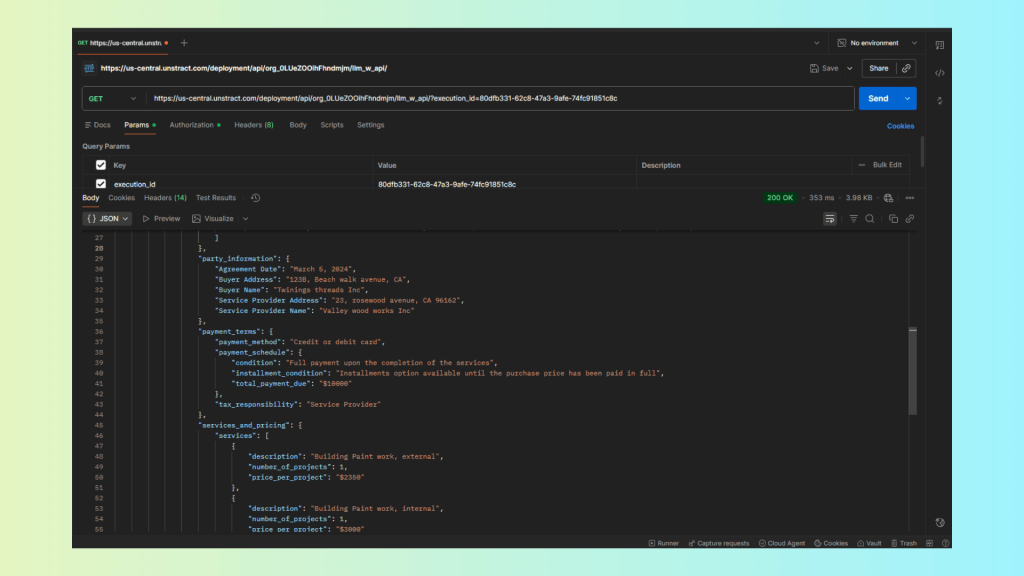This screenshot has height=576, width=1024.
Task: Uncheck the execution_id parameter checkbox
Action: click(x=100, y=184)
